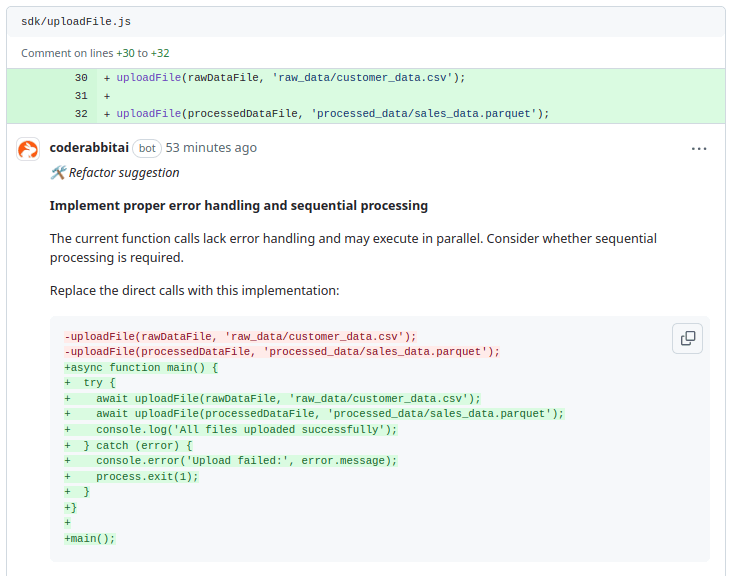Click the 'Comment on lines +30 to +32' text
The image size is (735, 576).
pos(95,53)
